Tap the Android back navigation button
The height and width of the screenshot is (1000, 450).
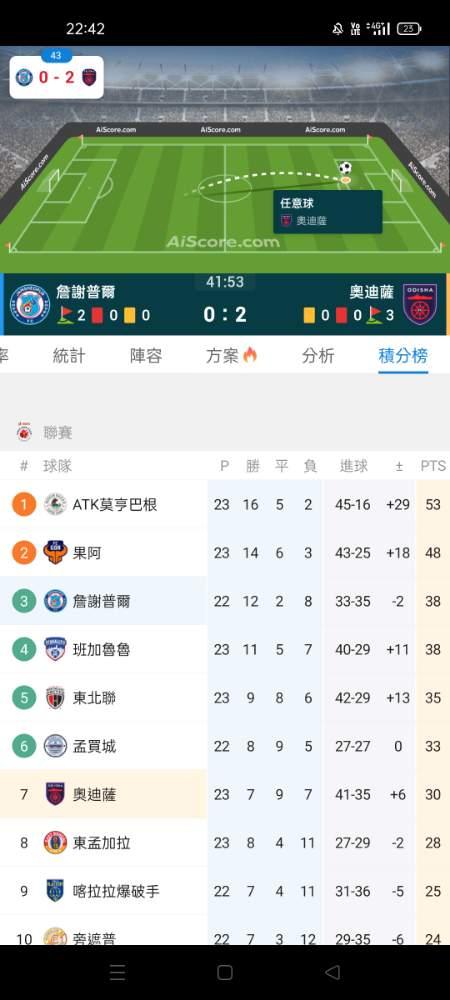pyautogui.click(x=332, y=972)
